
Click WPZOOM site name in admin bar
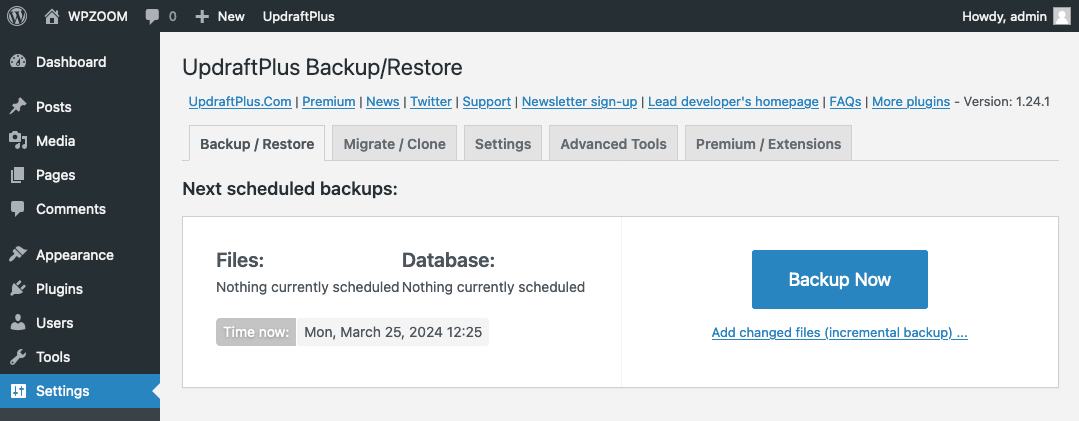(98, 17)
